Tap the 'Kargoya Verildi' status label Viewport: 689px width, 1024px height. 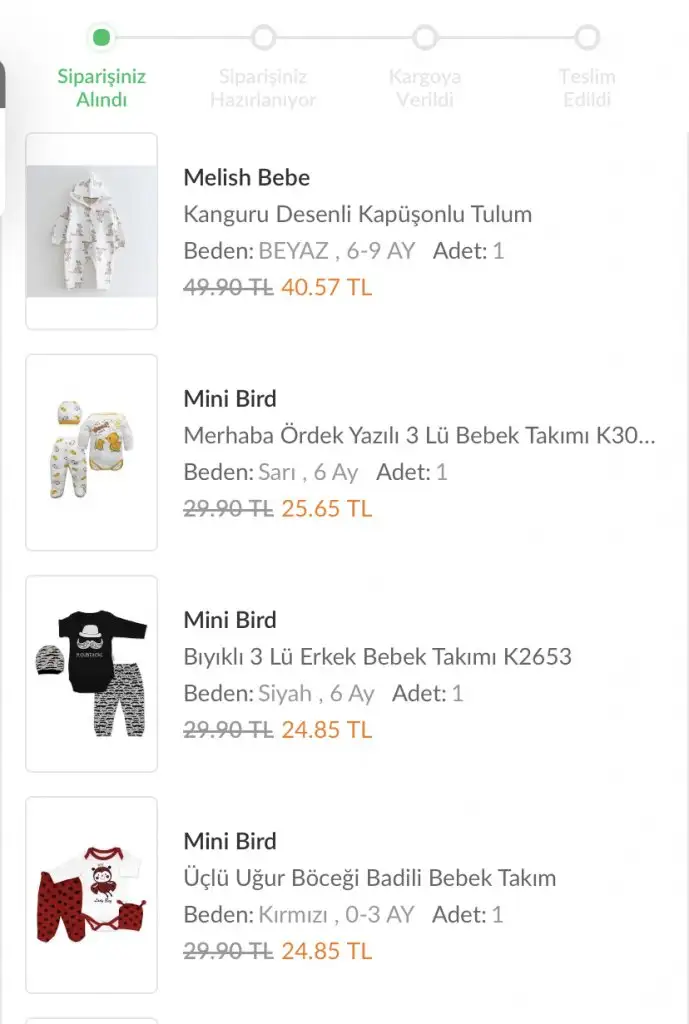(x=425, y=88)
